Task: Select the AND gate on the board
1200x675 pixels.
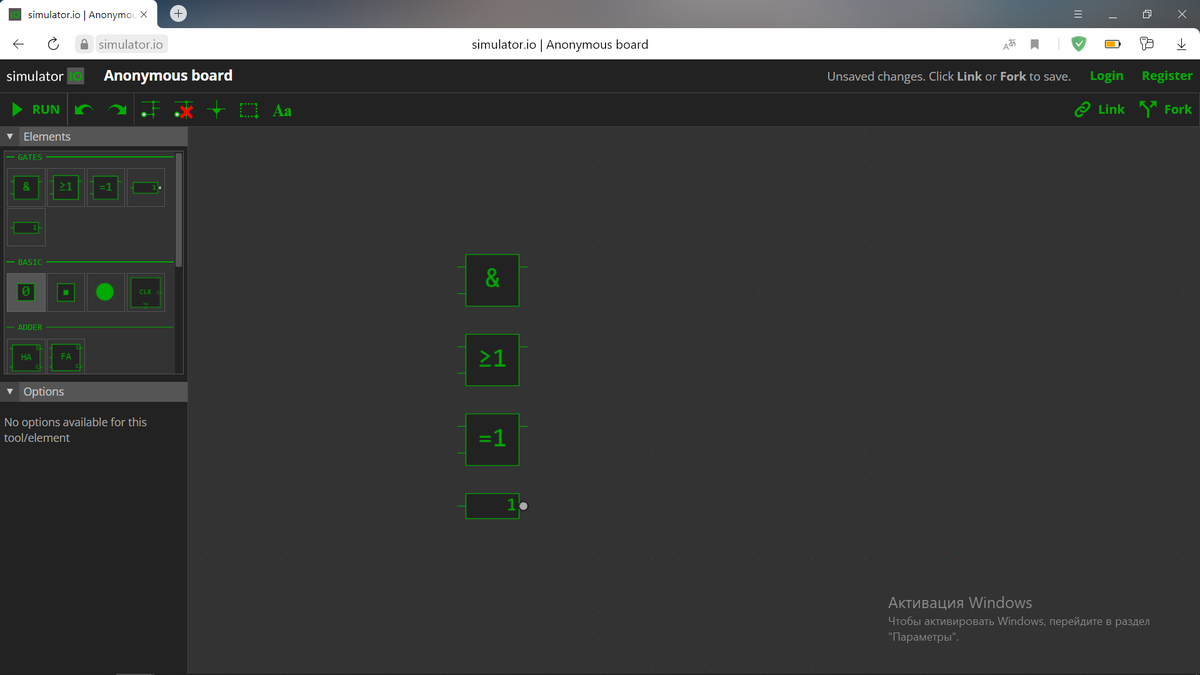Action: tap(492, 280)
